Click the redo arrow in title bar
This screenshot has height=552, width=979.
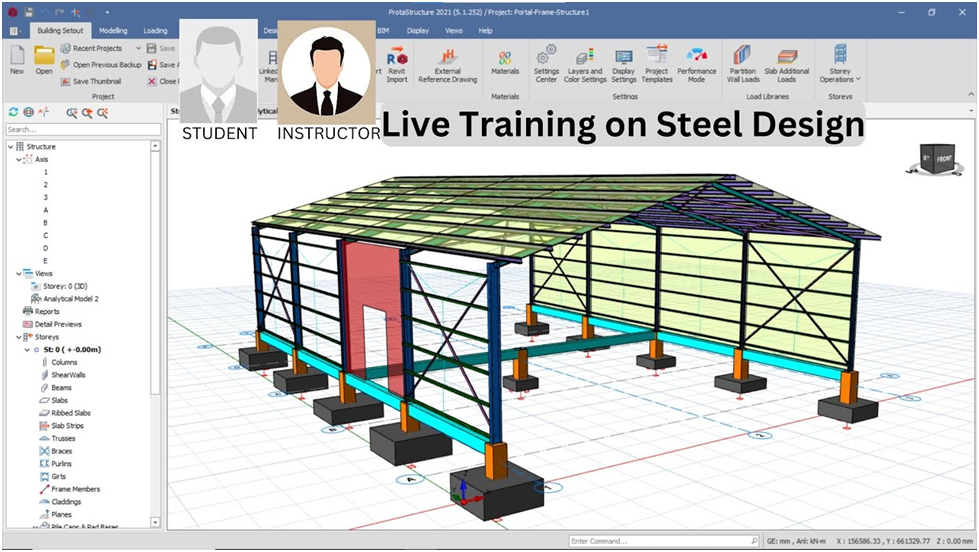pos(61,12)
